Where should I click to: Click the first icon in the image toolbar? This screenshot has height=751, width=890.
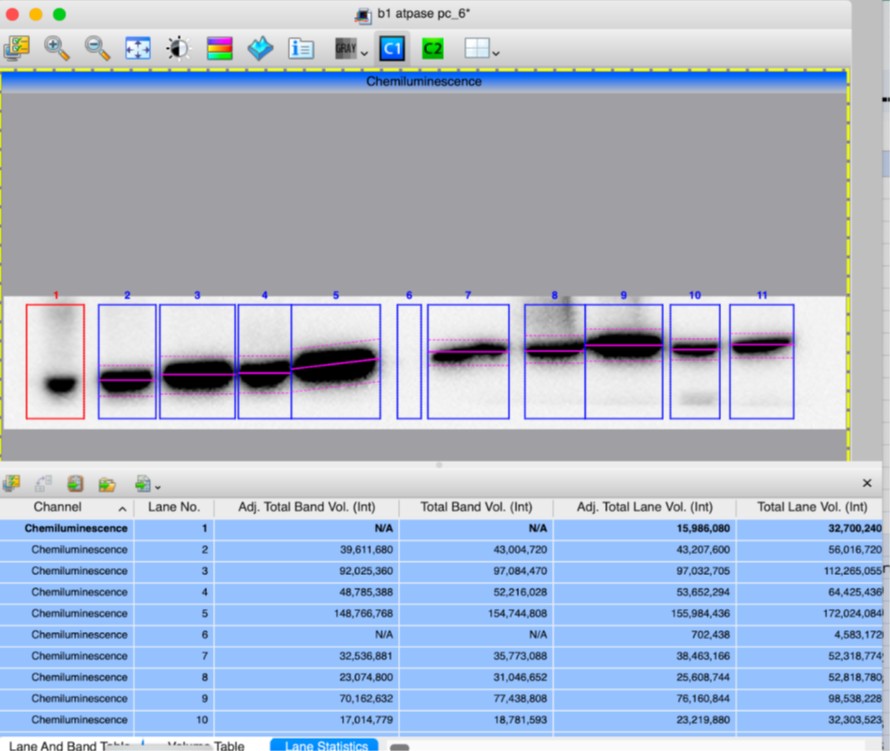(17, 47)
